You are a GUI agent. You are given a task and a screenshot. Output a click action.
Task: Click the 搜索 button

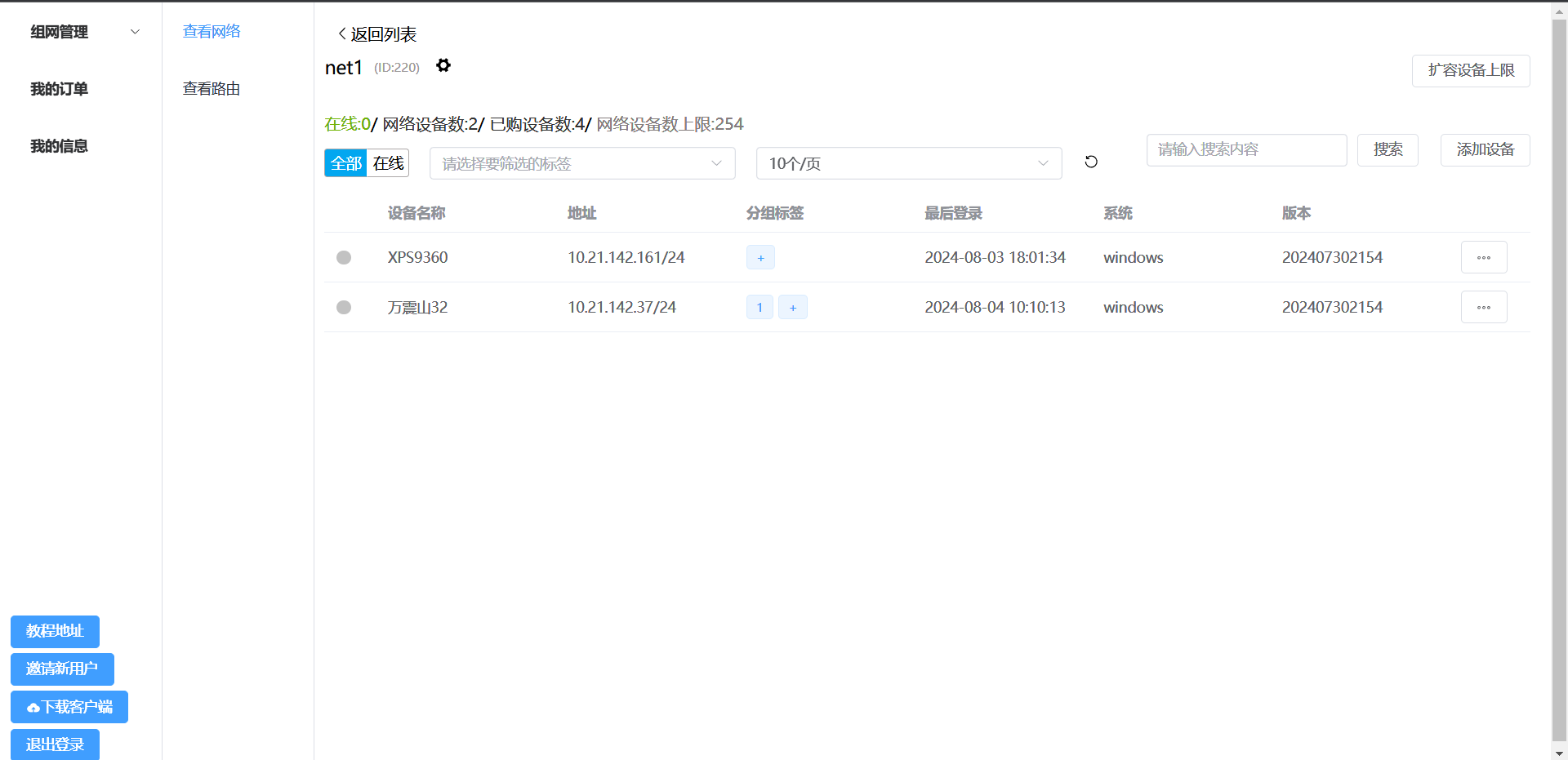point(1388,149)
